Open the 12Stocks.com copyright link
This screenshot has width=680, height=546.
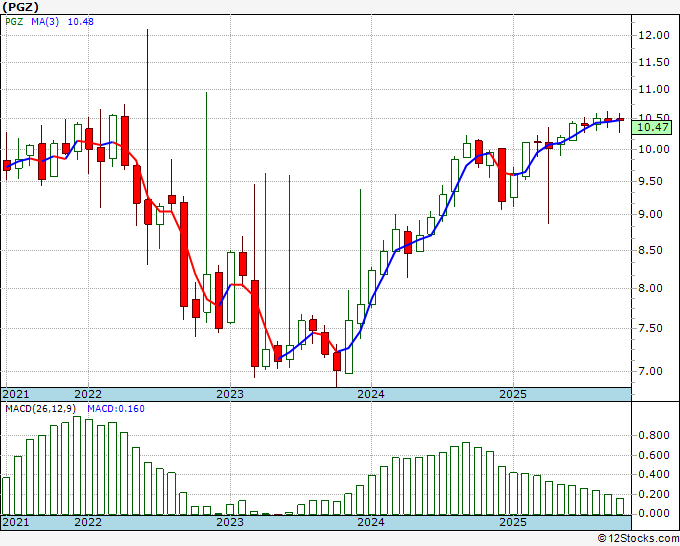click(638, 538)
